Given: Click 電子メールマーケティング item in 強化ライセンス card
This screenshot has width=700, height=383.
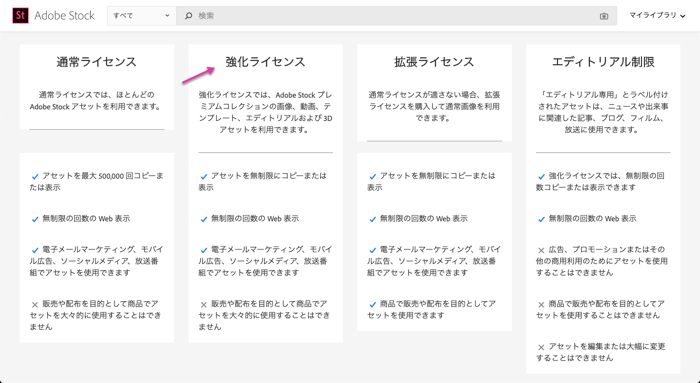Looking at the screenshot, I should click(265, 261).
